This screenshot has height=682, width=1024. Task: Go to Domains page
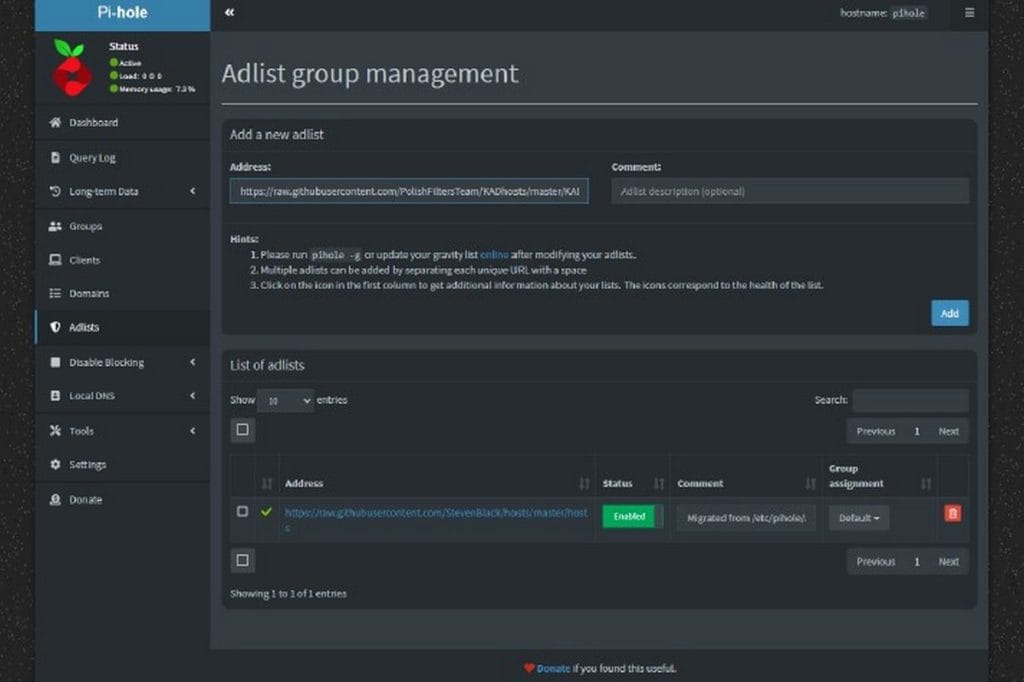(123, 293)
